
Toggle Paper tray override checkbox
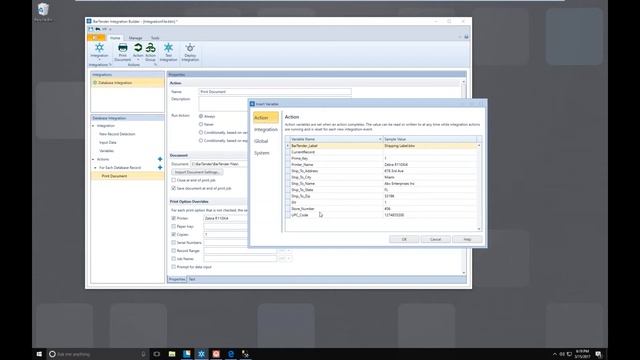(x=173, y=227)
